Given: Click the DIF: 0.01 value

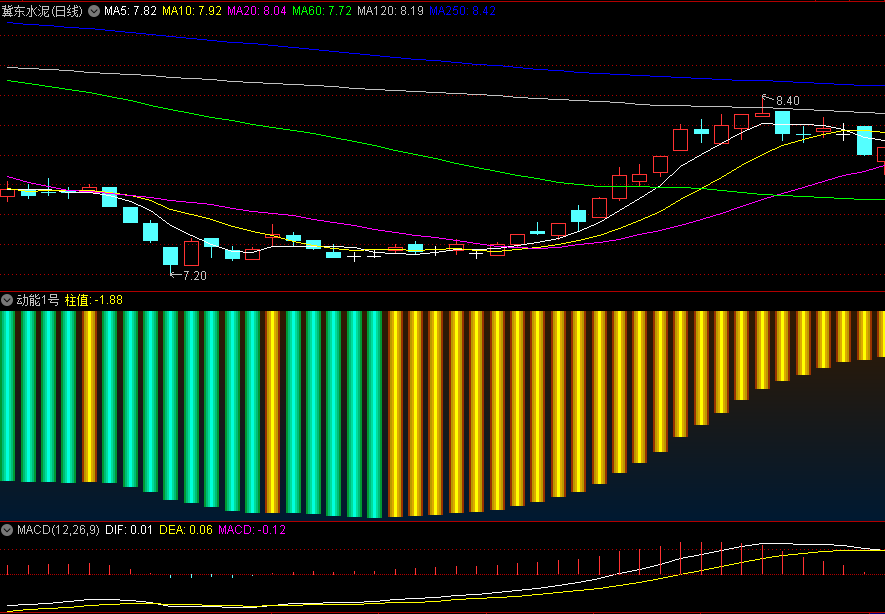Looking at the screenshot, I should 129,530.
